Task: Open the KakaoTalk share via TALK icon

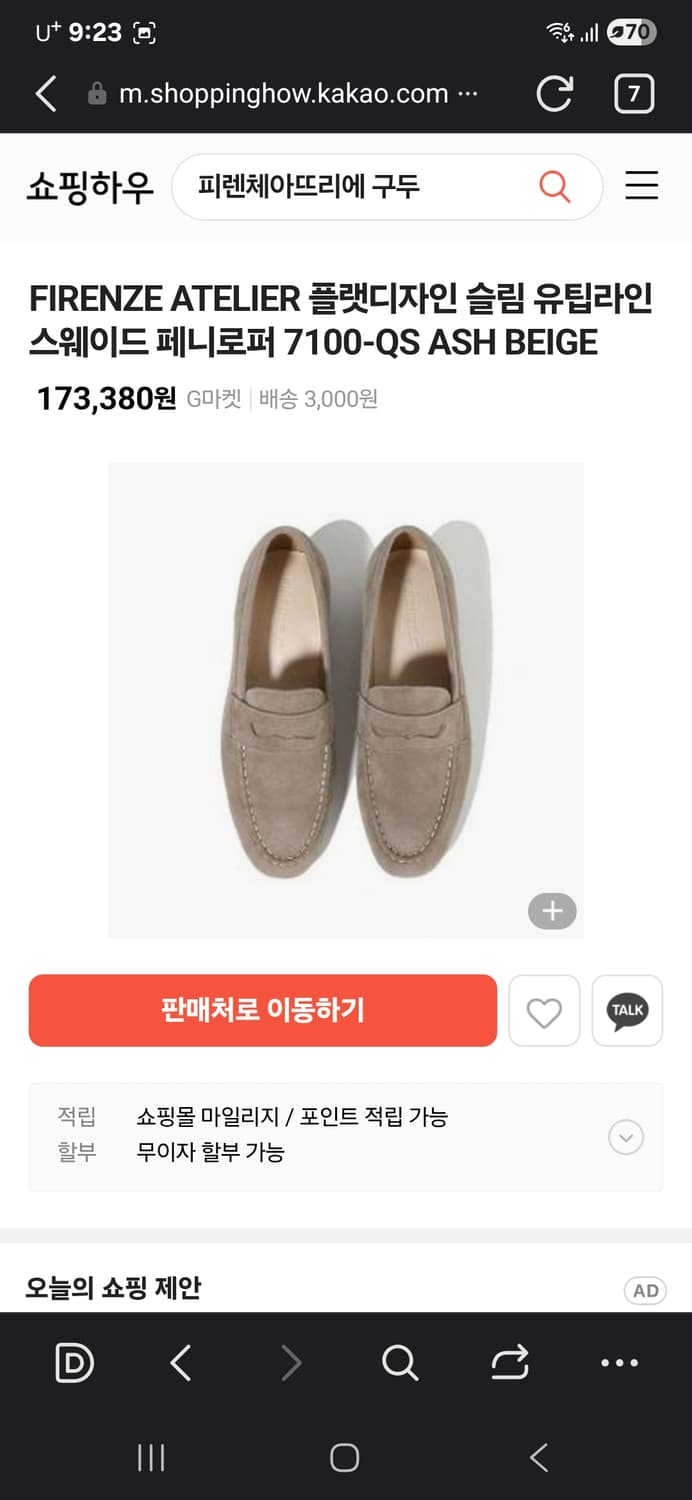Action: pos(627,1011)
